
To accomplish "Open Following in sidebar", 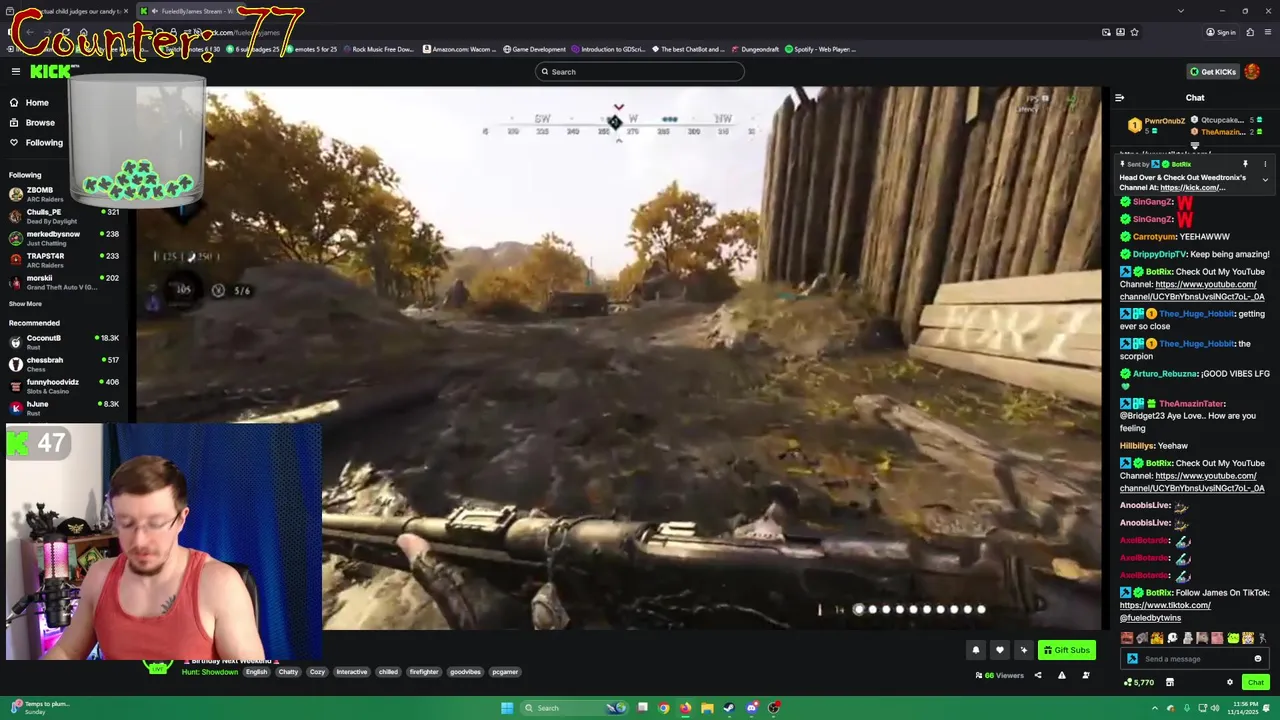I will [x=35, y=142].
